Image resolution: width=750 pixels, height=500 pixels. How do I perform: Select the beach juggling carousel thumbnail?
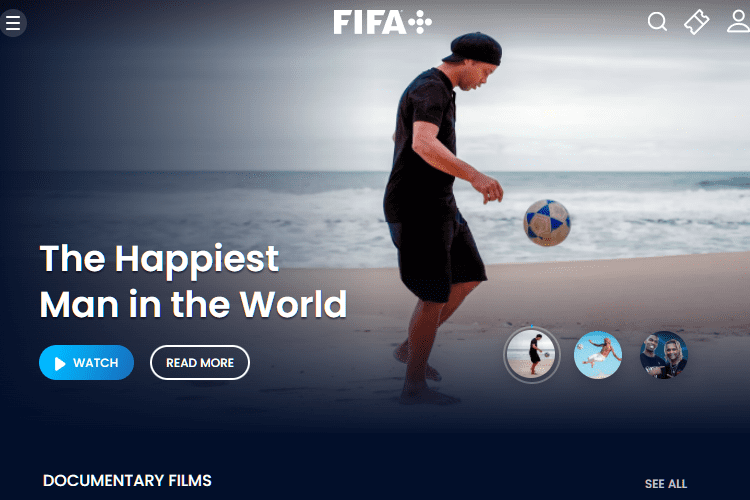532,355
